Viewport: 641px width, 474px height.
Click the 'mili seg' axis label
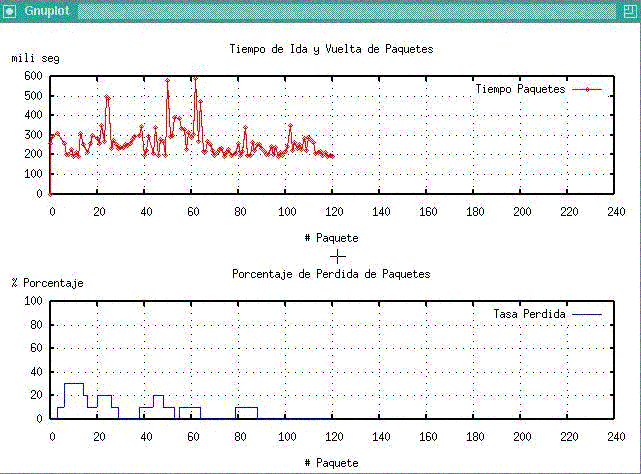(x=36, y=58)
